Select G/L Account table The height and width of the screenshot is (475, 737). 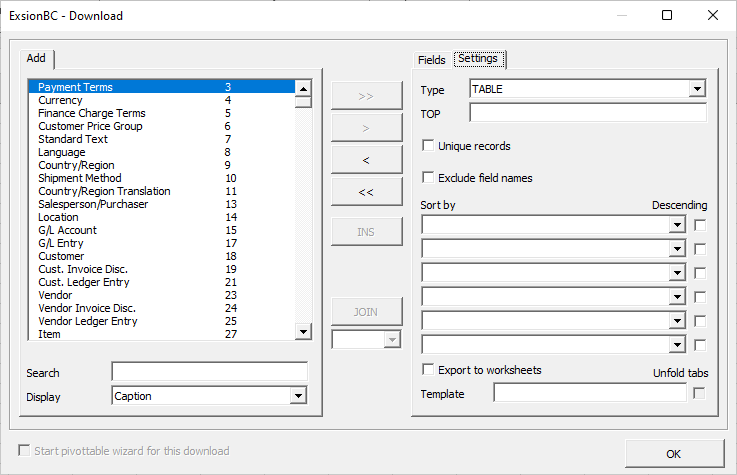pos(161,230)
